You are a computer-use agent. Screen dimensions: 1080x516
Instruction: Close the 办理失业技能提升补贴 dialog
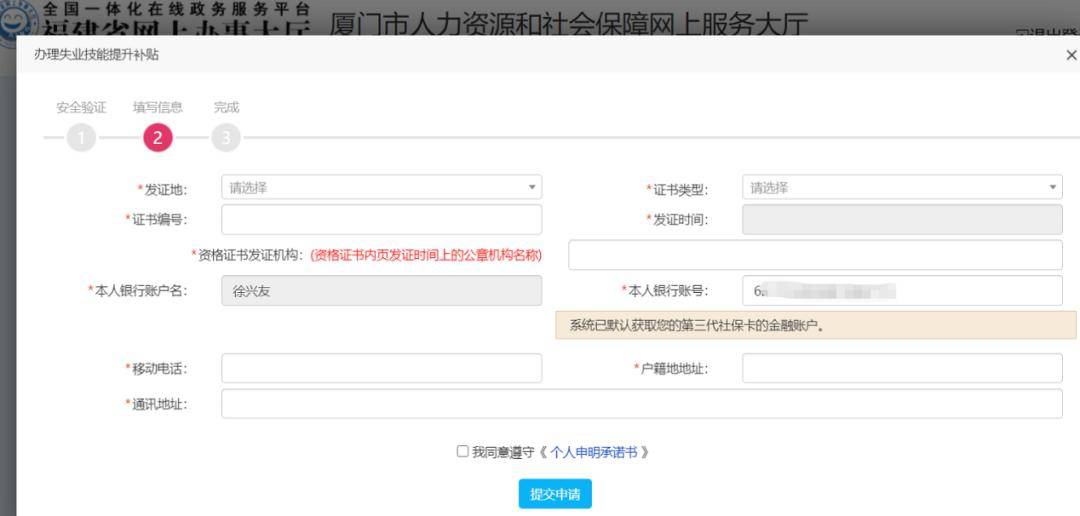1070,55
